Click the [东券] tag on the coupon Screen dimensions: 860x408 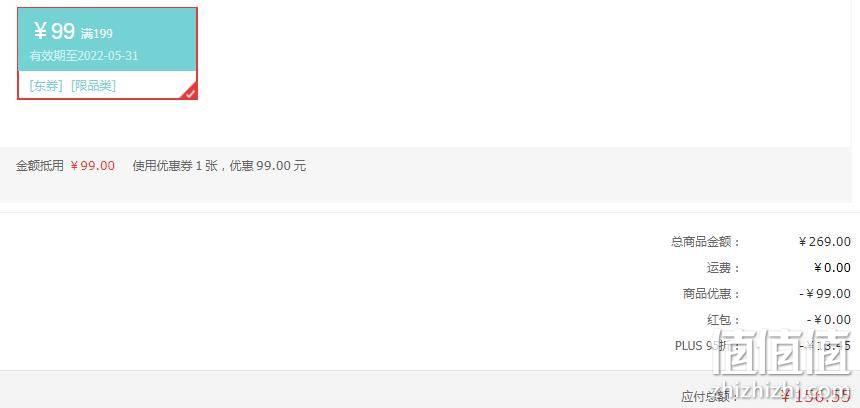coord(47,86)
